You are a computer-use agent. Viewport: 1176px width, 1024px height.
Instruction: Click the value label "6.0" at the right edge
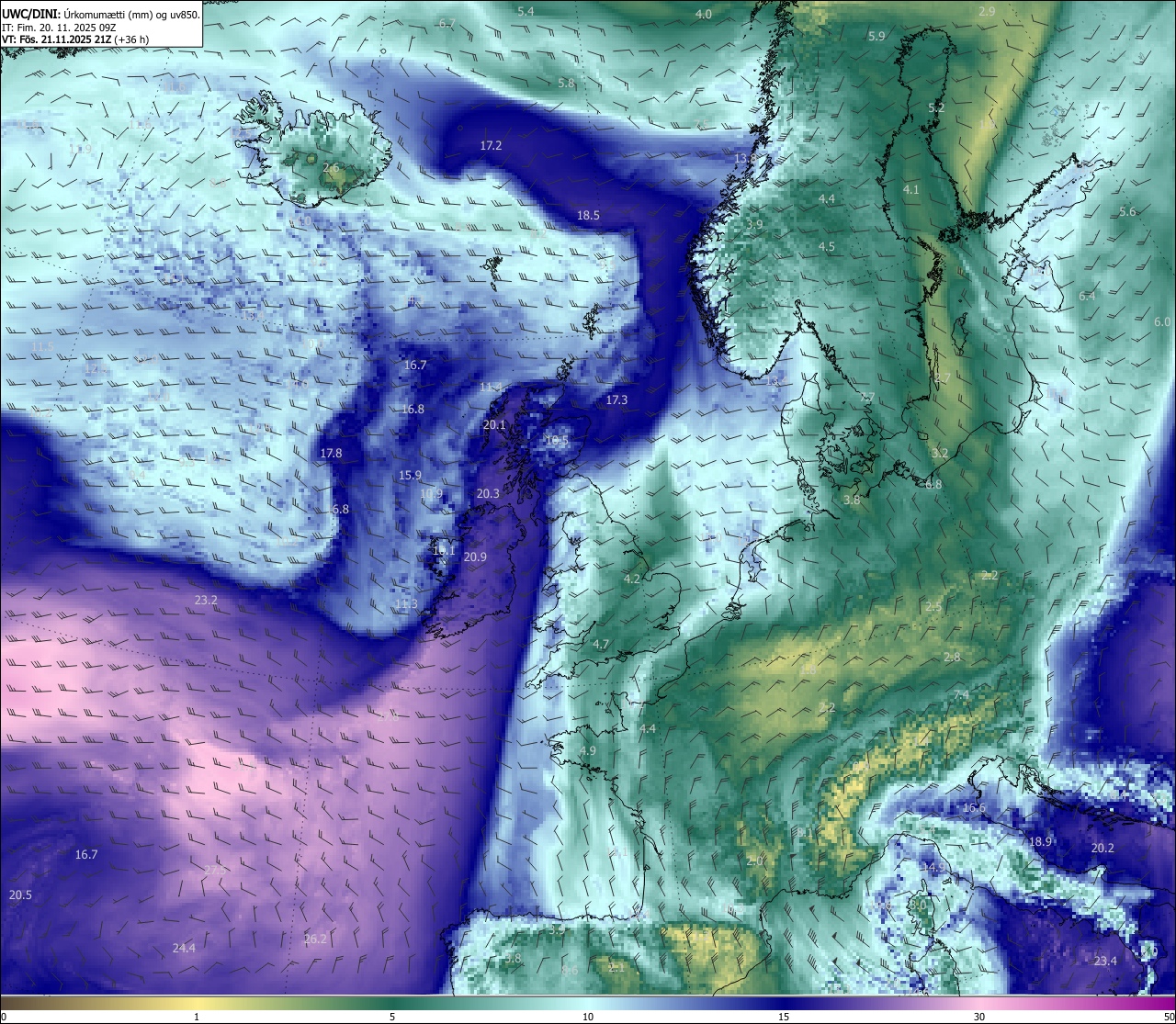pyautogui.click(x=1162, y=322)
